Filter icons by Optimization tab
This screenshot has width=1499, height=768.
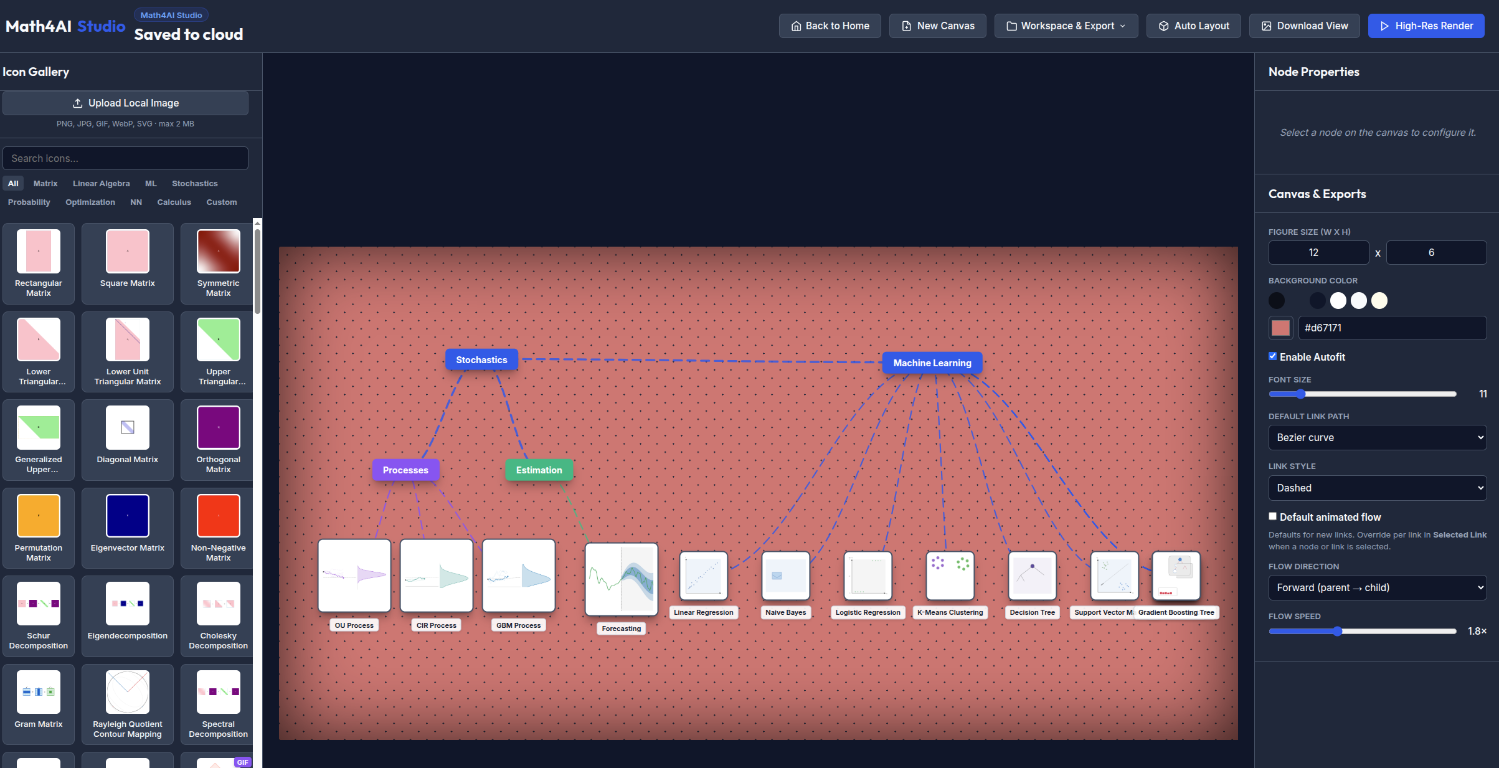click(90, 202)
